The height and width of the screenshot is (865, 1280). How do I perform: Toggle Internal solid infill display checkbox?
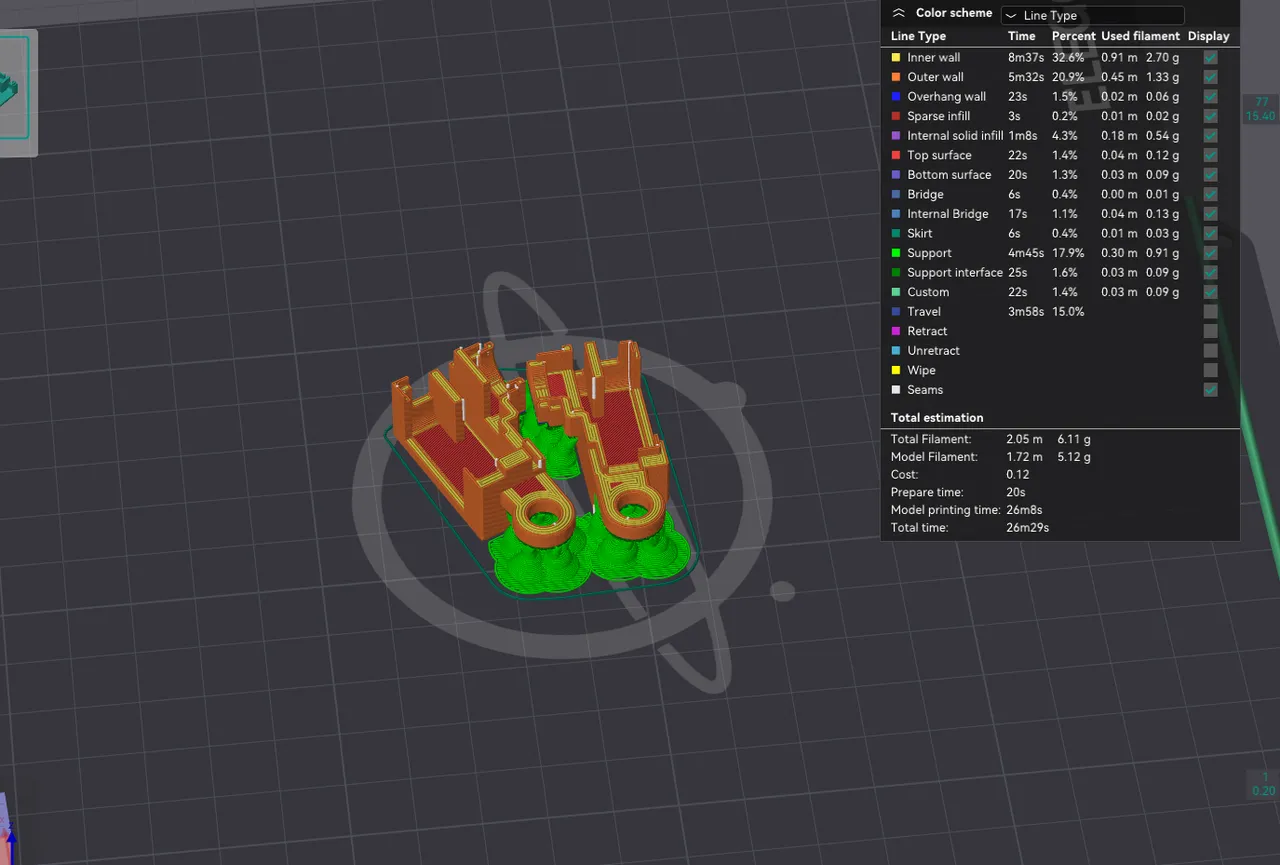coord(1211,136)
